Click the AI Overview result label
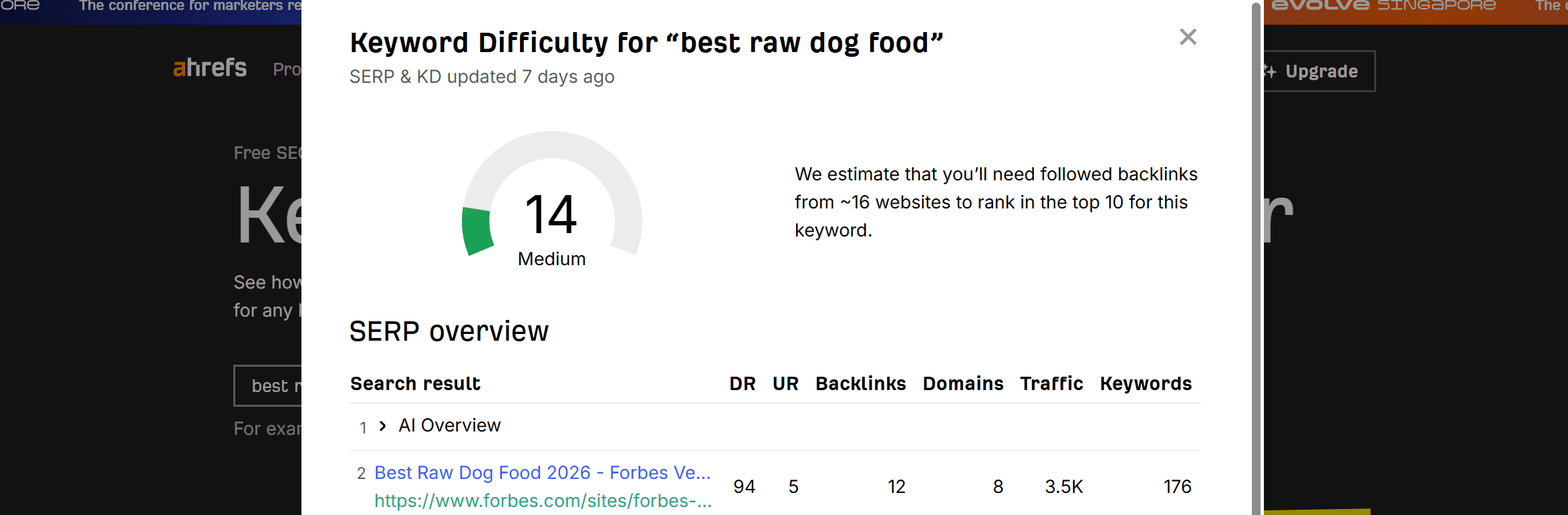This screenshot has height=515, width=1568. (x=449, y=425)
